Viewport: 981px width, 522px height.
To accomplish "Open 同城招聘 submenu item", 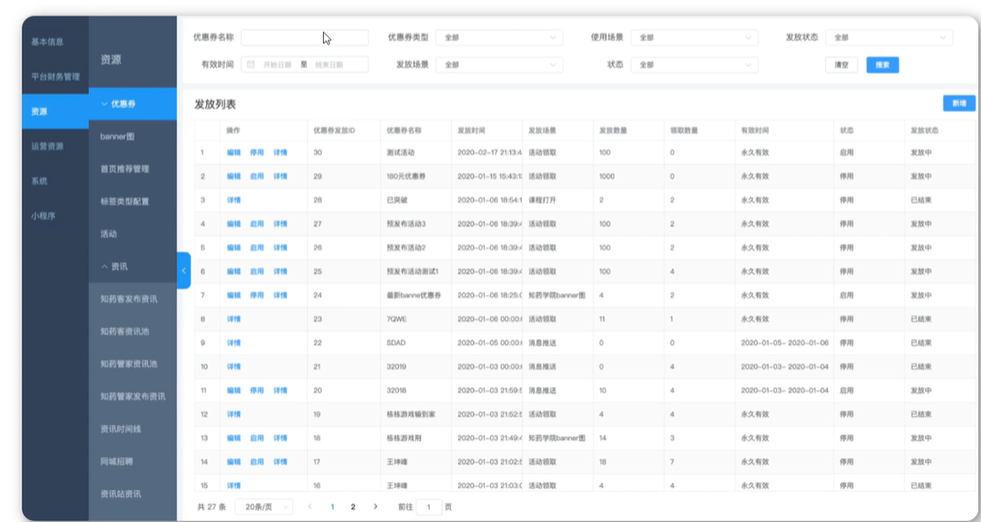I will (133, 461).
